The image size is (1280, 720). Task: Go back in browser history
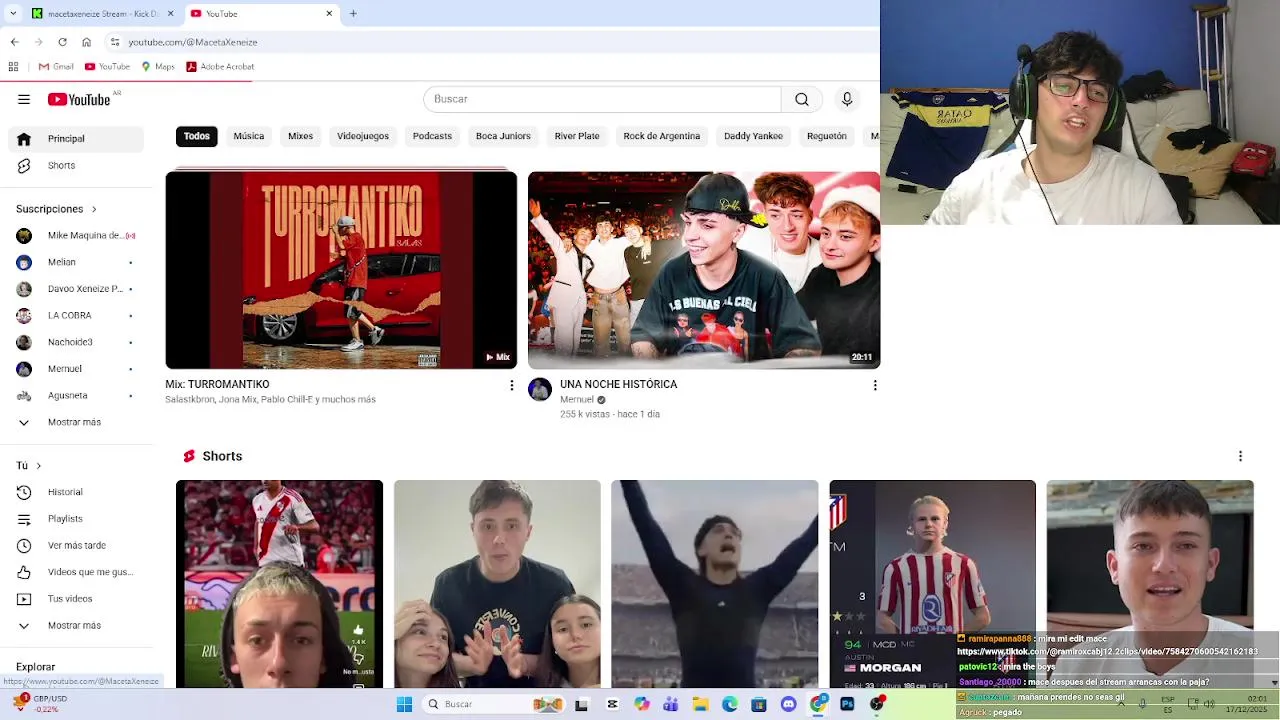click(x=14, y=42)
